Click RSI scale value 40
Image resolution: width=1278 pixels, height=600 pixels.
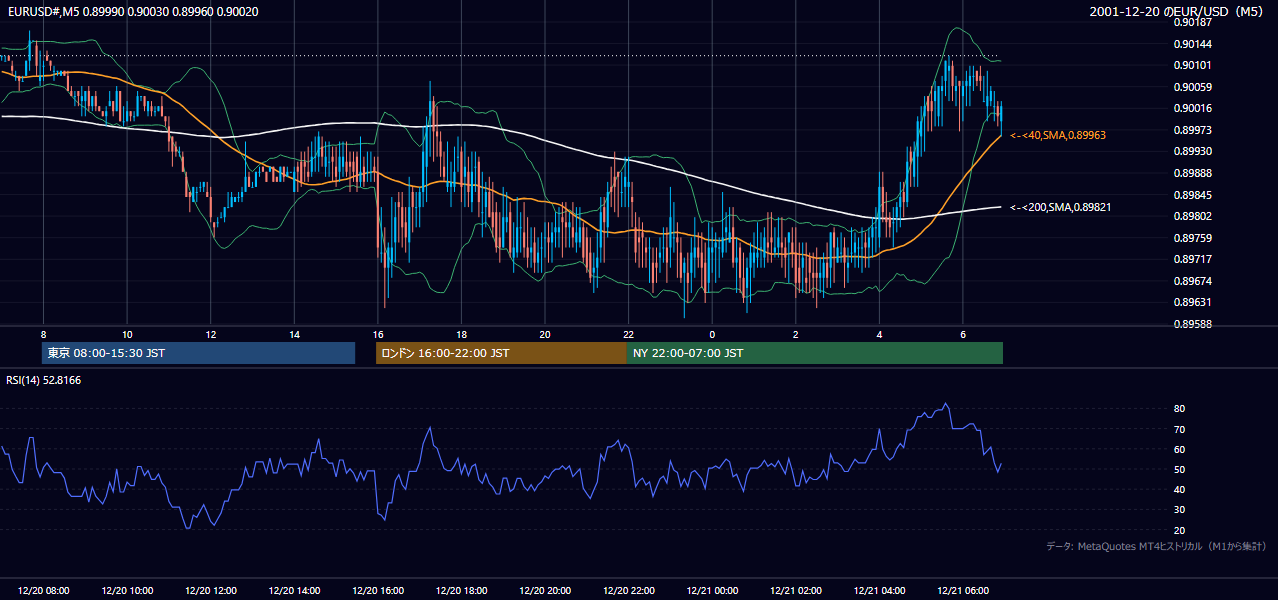(1180, 489)
